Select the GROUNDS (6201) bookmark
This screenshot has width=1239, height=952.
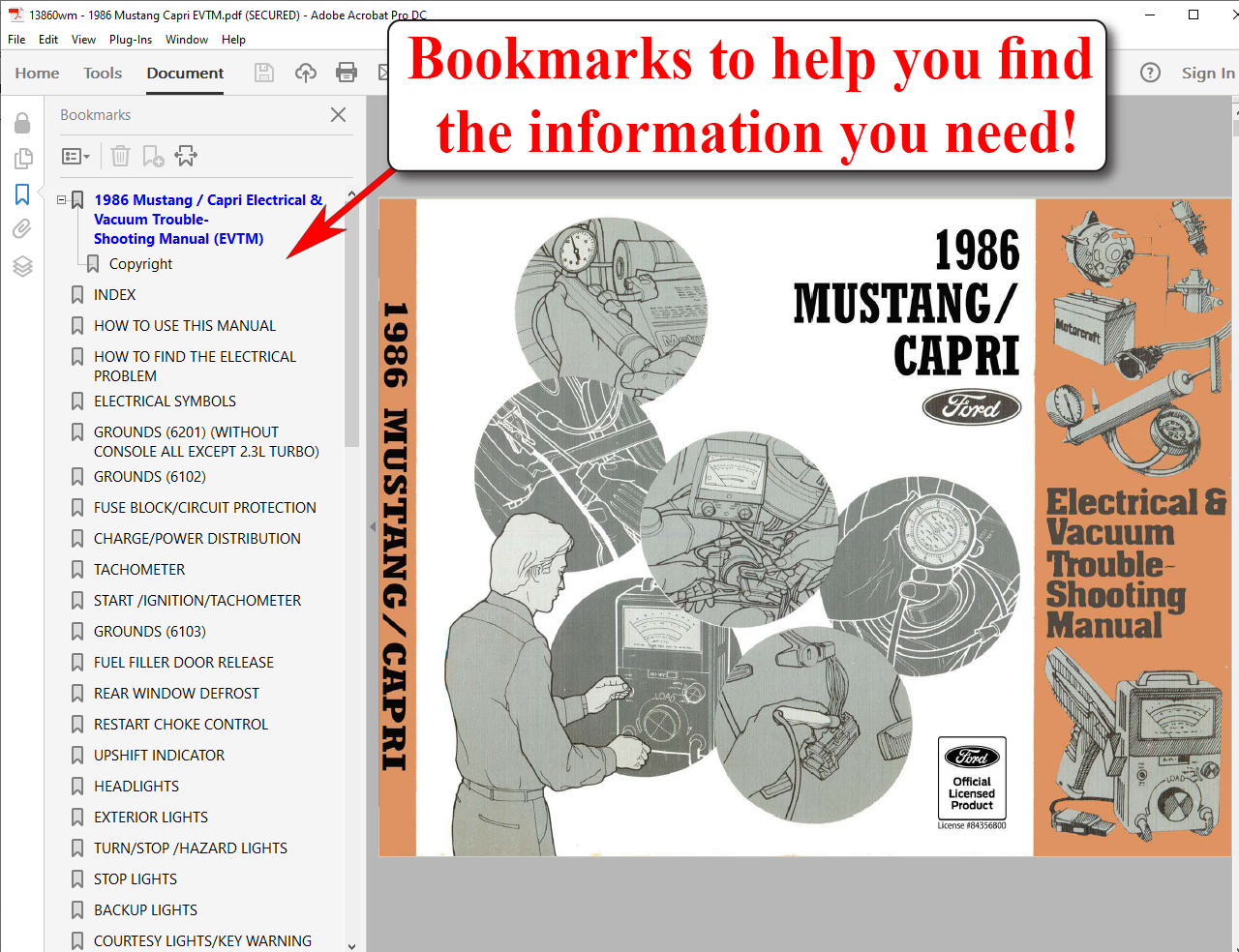206,442
